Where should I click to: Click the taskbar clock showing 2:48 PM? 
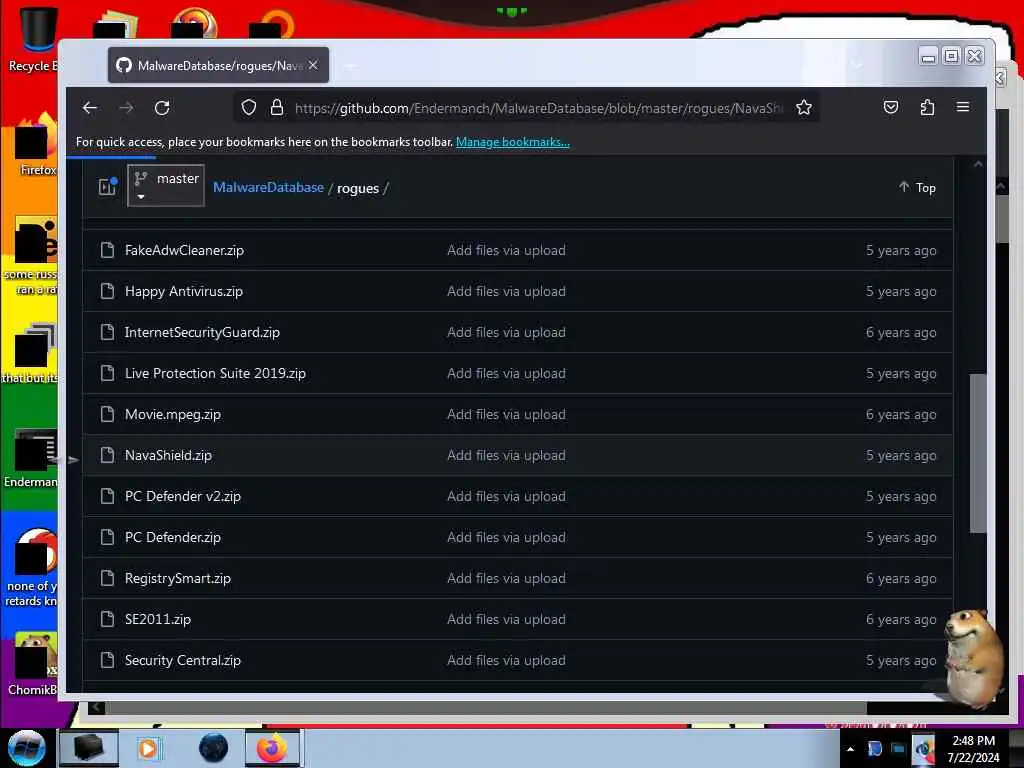pos(973,749)
